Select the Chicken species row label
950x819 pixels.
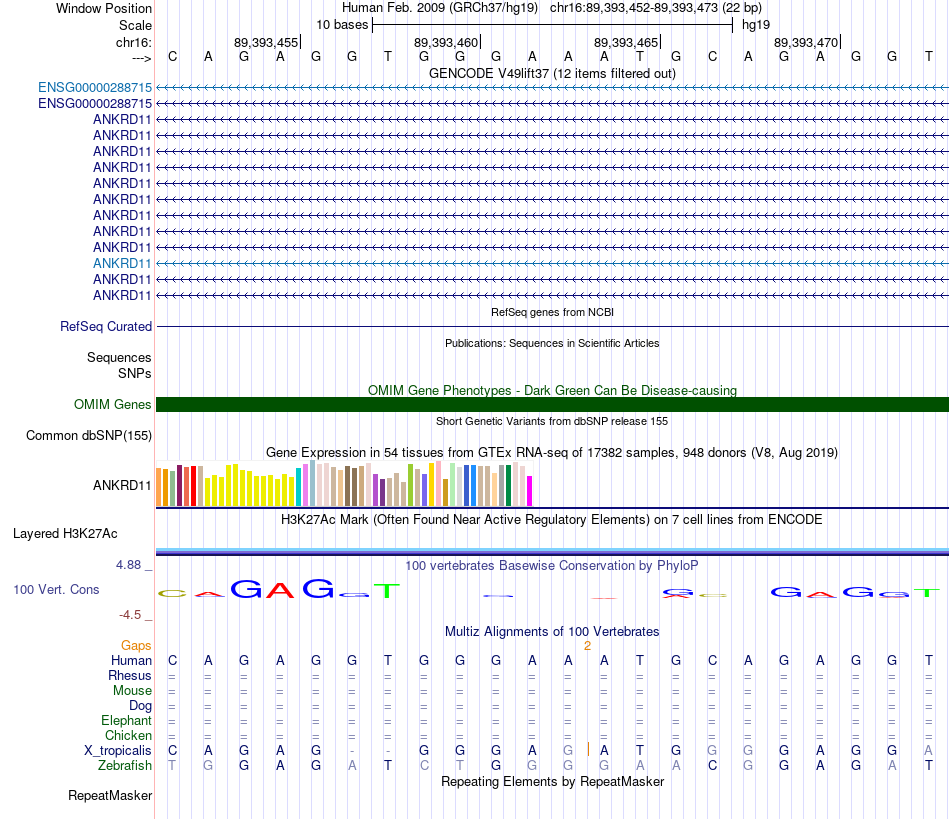[x=128, y=735]
